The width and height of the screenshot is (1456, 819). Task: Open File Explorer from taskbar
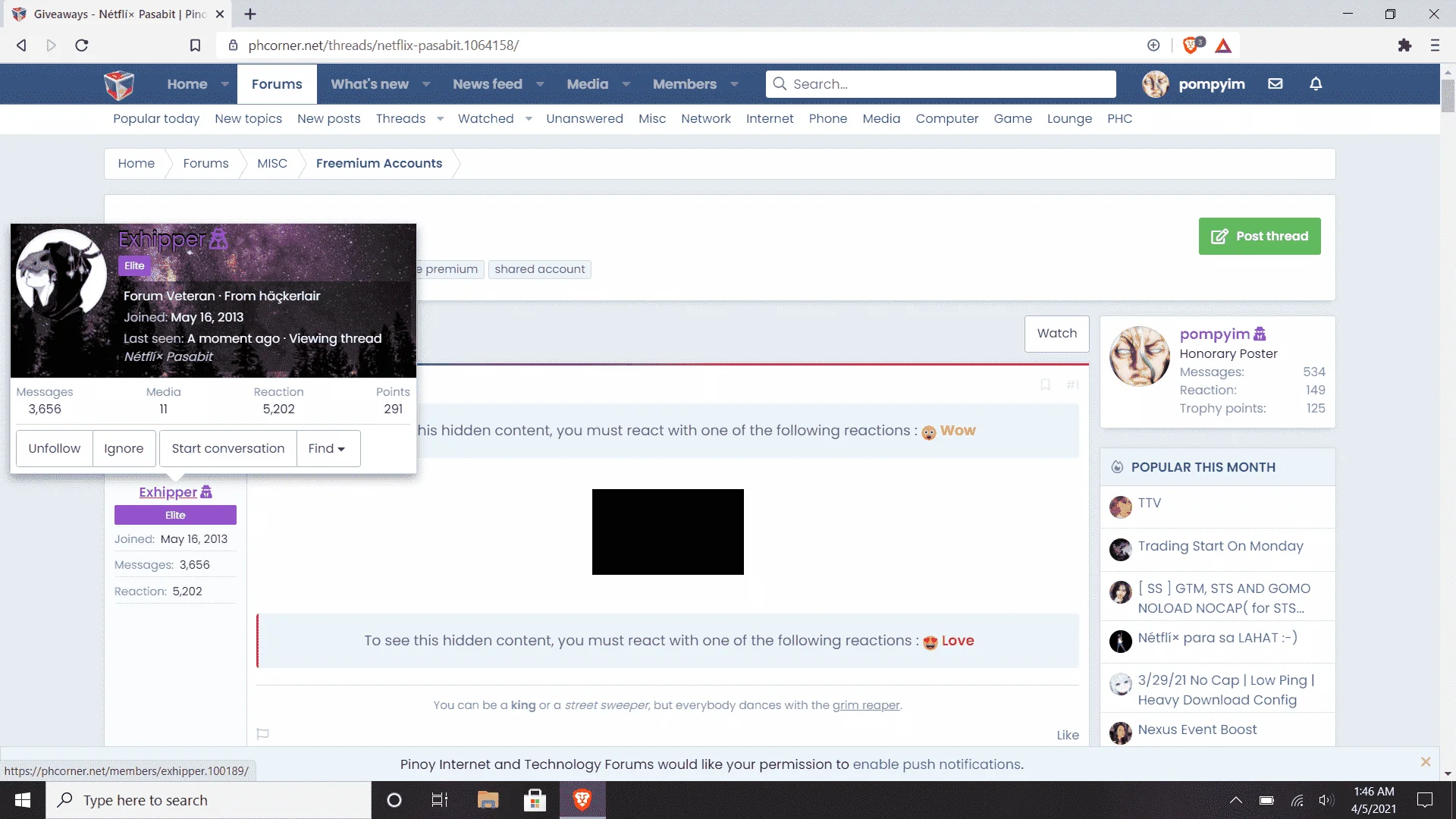[x=488, y=800]
